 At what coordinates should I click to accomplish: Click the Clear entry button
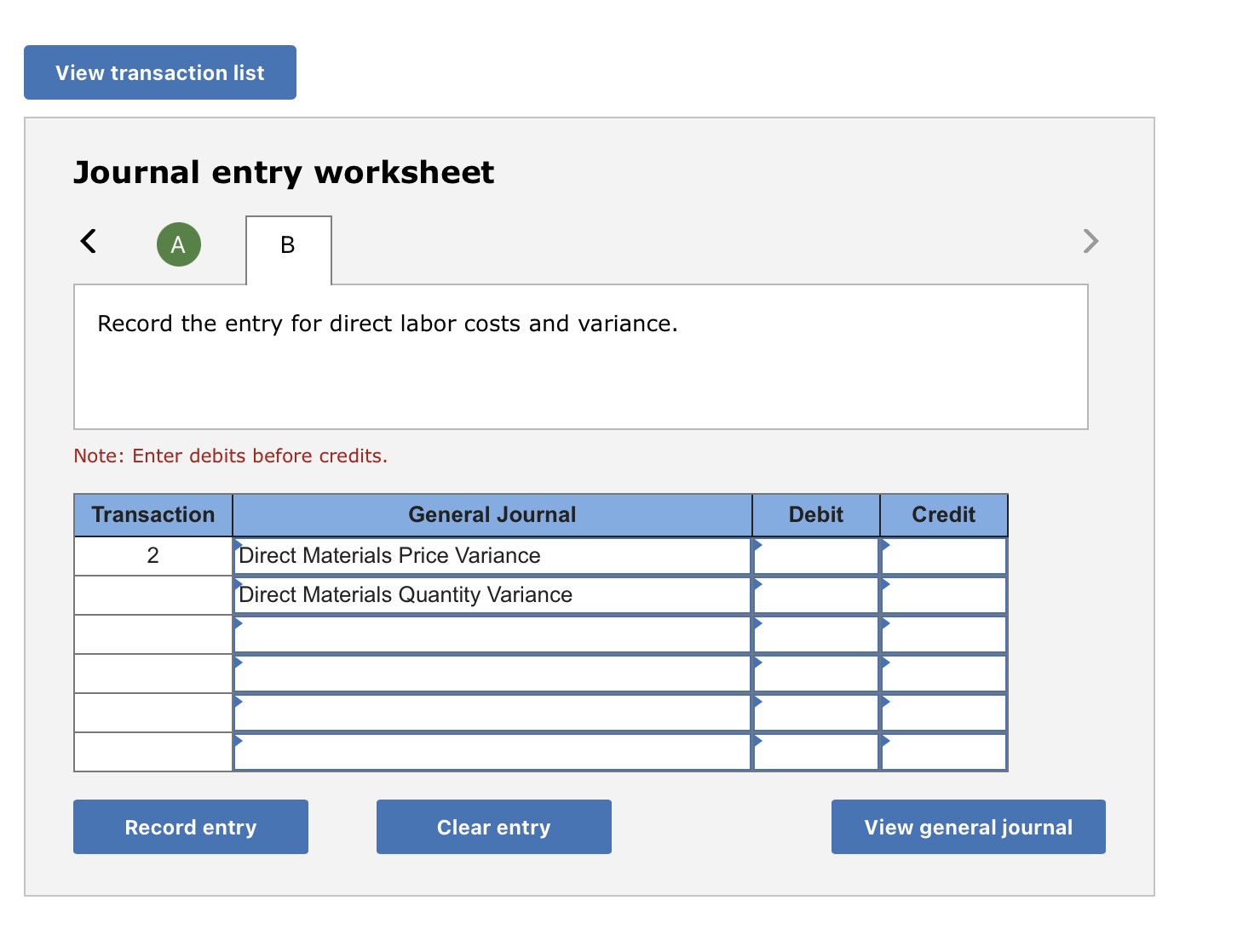click(x=494, y=827)
